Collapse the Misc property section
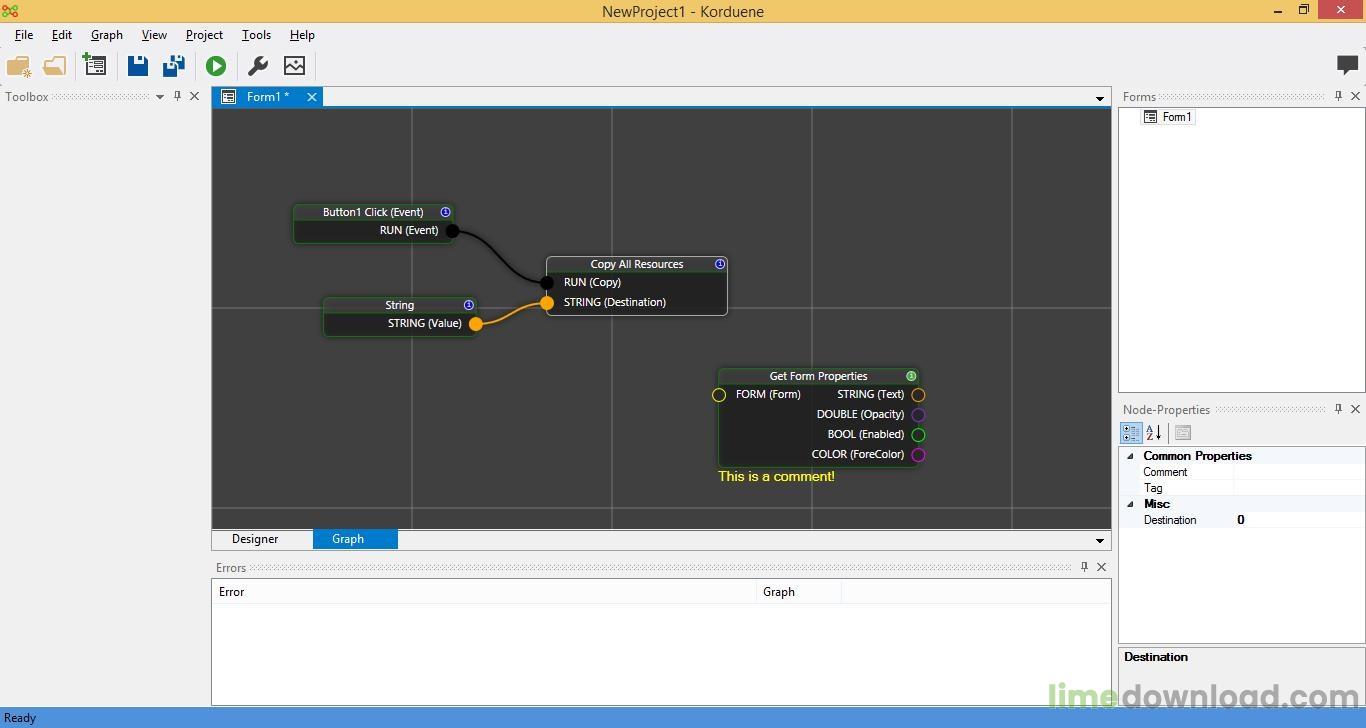Screen dimensions: 1366x728 click(x=1131, y=504)
